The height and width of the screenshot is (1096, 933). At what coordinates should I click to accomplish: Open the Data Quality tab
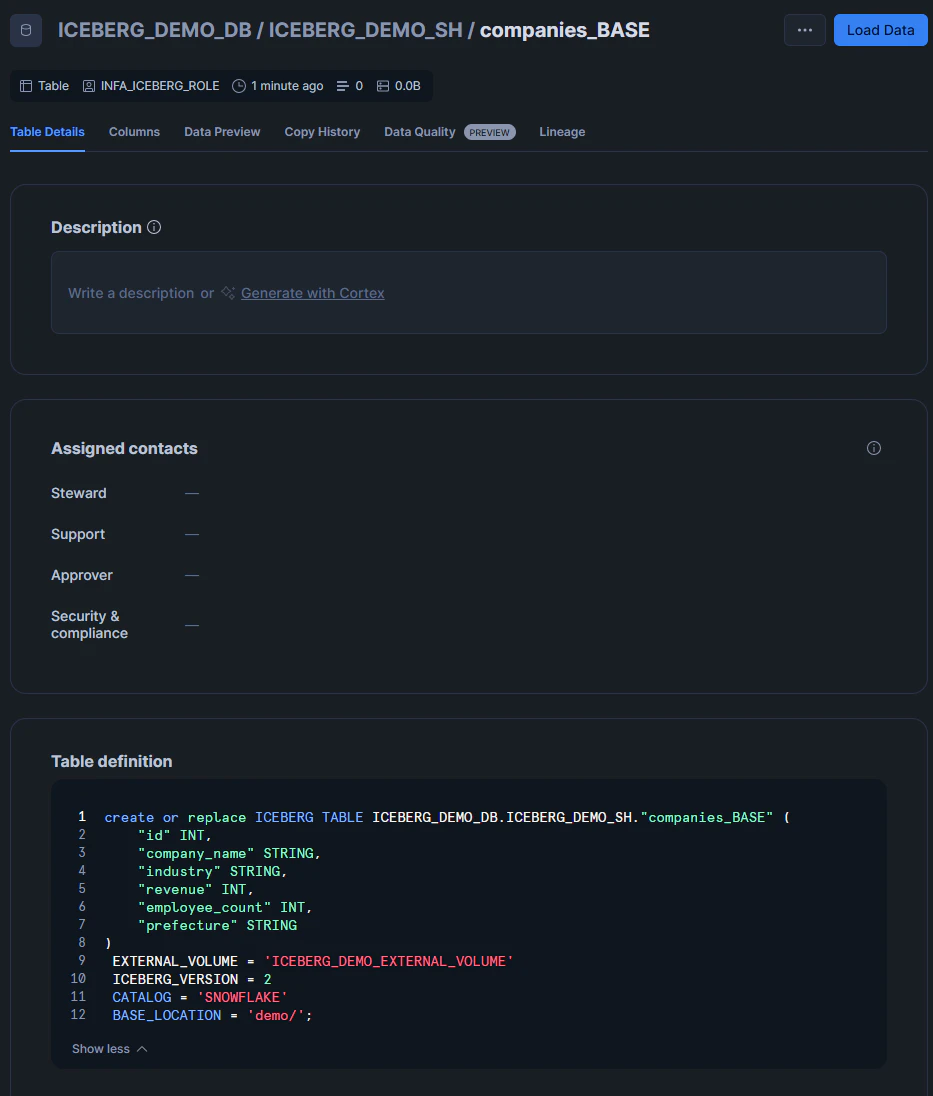click(x=419, y=132)
